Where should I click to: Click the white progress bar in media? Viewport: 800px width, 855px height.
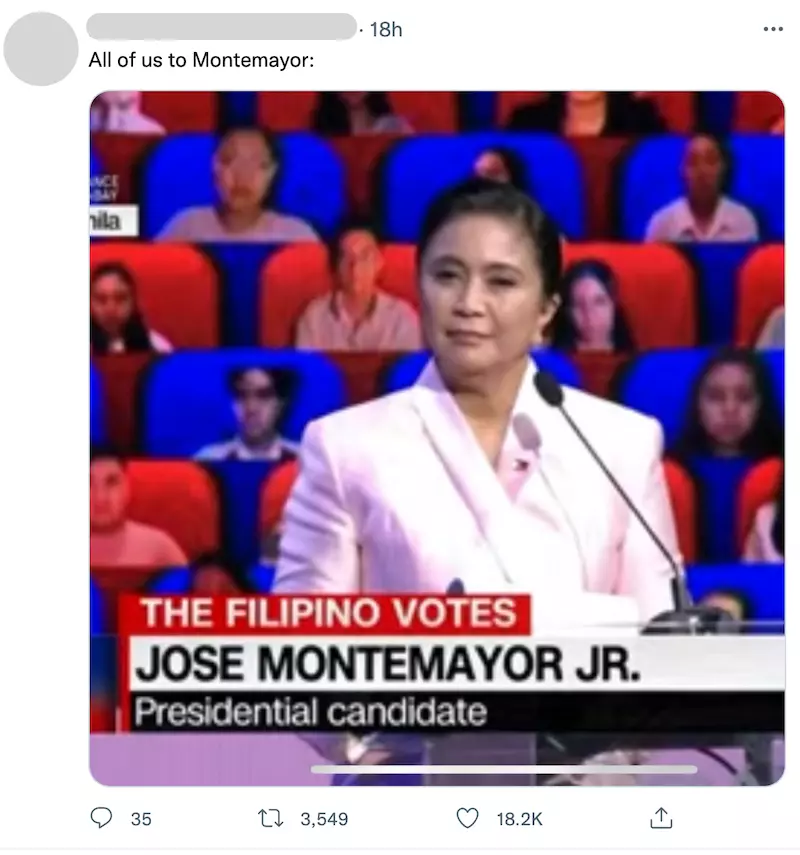click(x=504, y=769)
